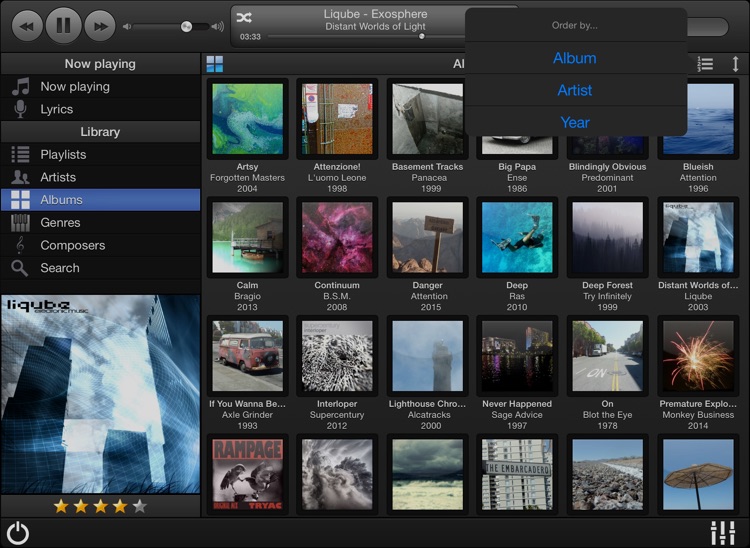Select Albums in the library
Screen dimensions: 750x548
[x=100, y=200]
